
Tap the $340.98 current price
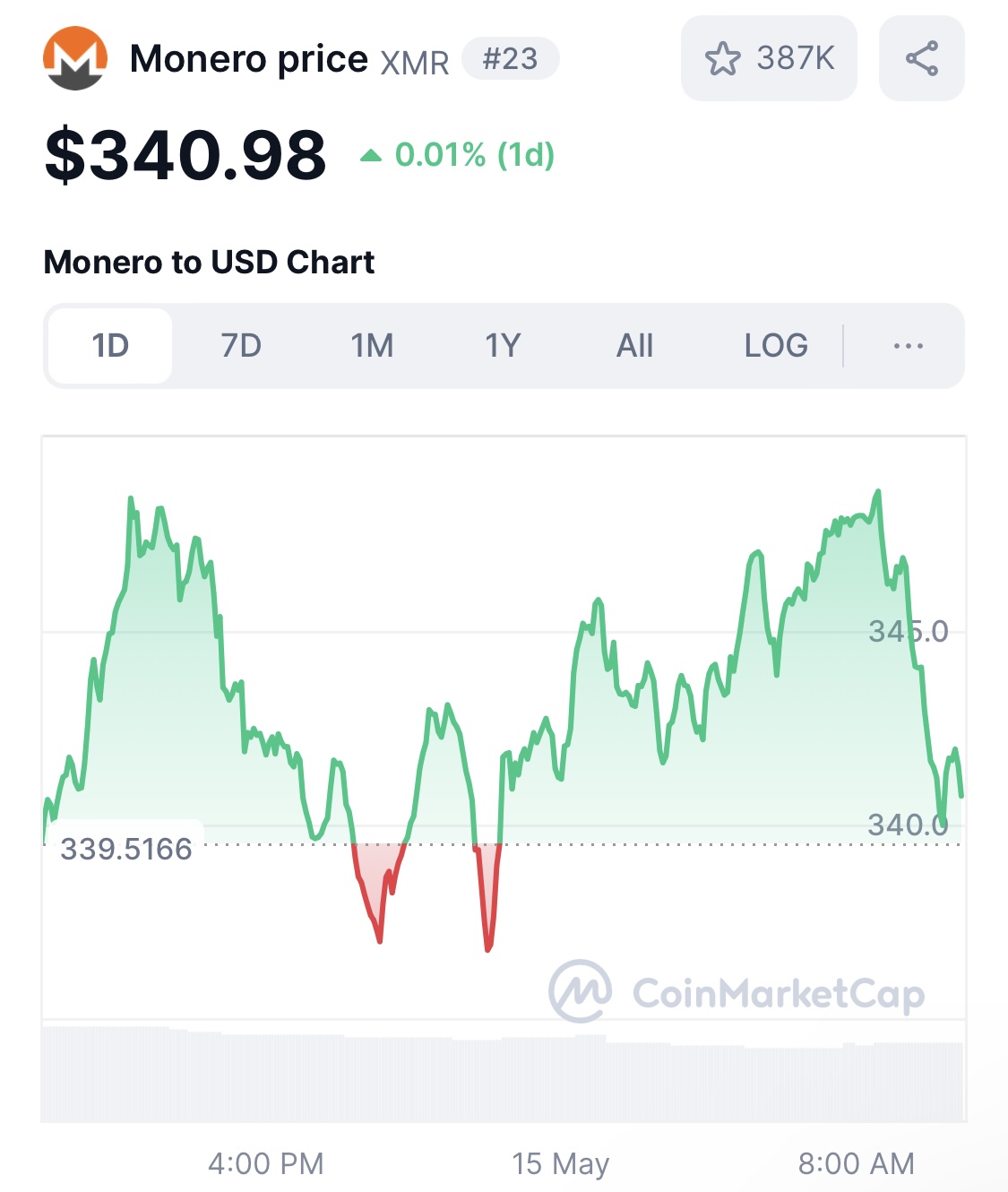pos(185,155)
